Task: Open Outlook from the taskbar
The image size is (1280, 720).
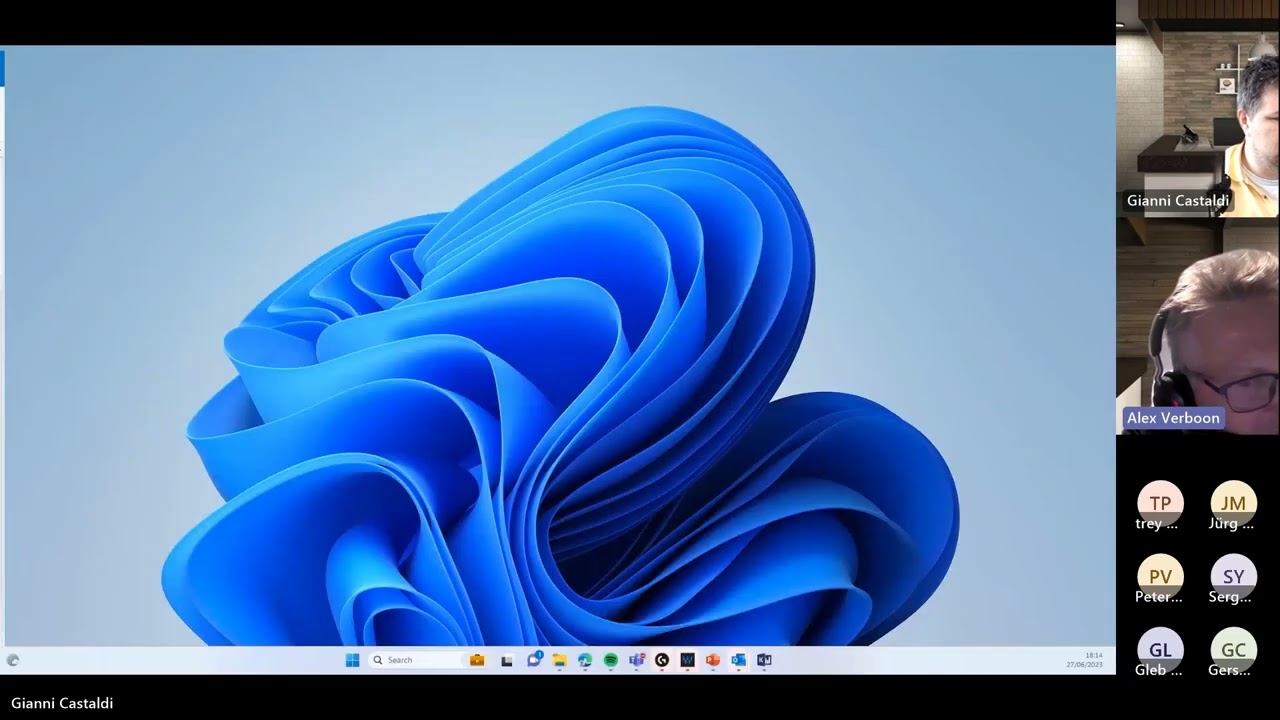Action: [739, 660]
